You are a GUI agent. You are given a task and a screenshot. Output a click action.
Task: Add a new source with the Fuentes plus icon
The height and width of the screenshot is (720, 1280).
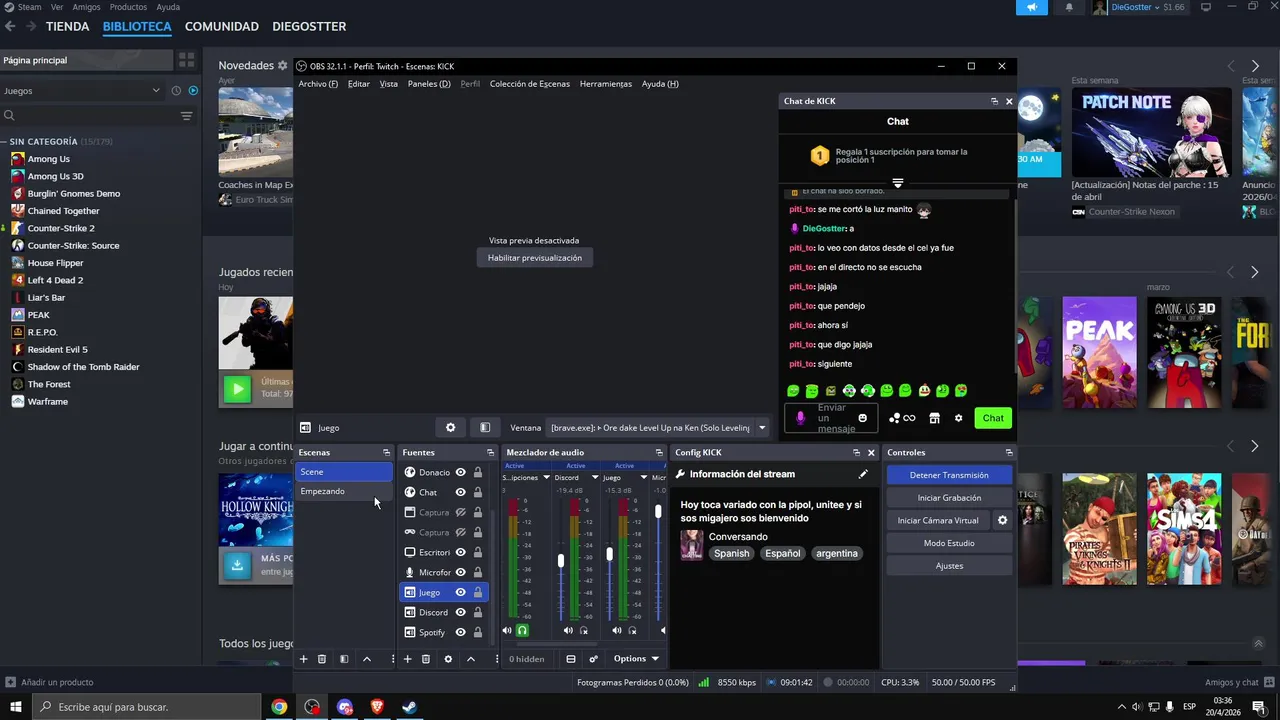[x=407, y=659]
